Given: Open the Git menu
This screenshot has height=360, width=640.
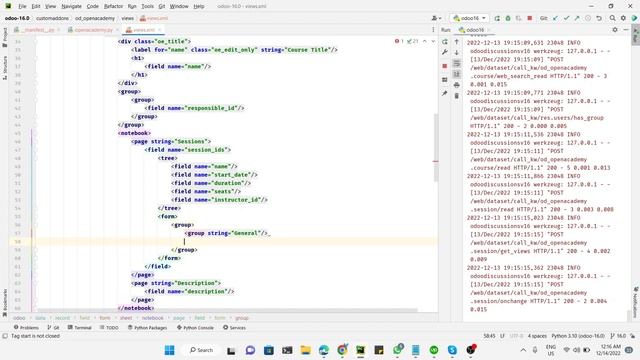Looking at the screenshot, I should 162,7.
